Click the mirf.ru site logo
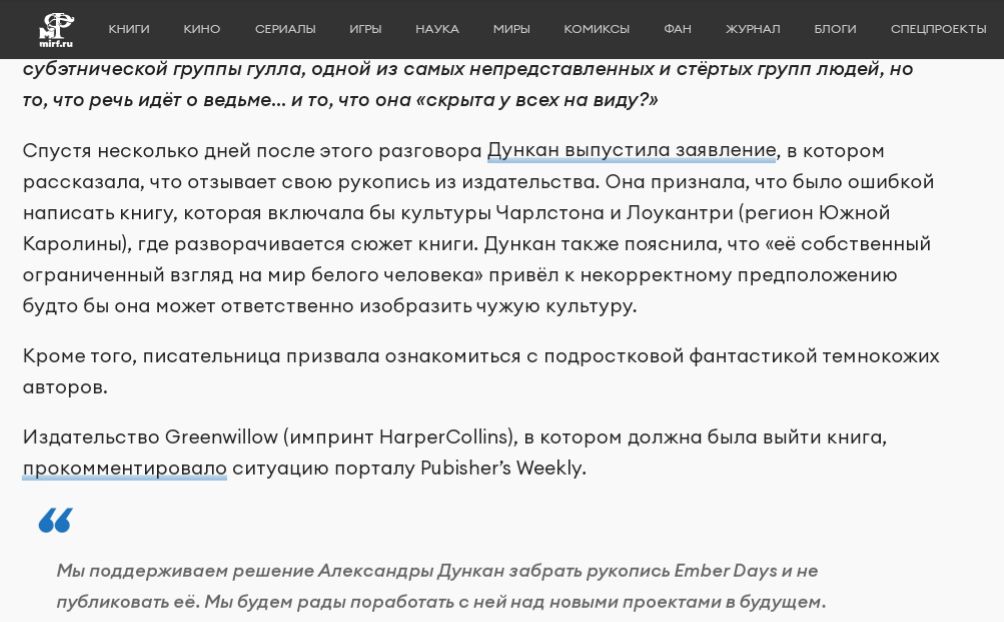The image size is (1004, 622). click(56, 29)
